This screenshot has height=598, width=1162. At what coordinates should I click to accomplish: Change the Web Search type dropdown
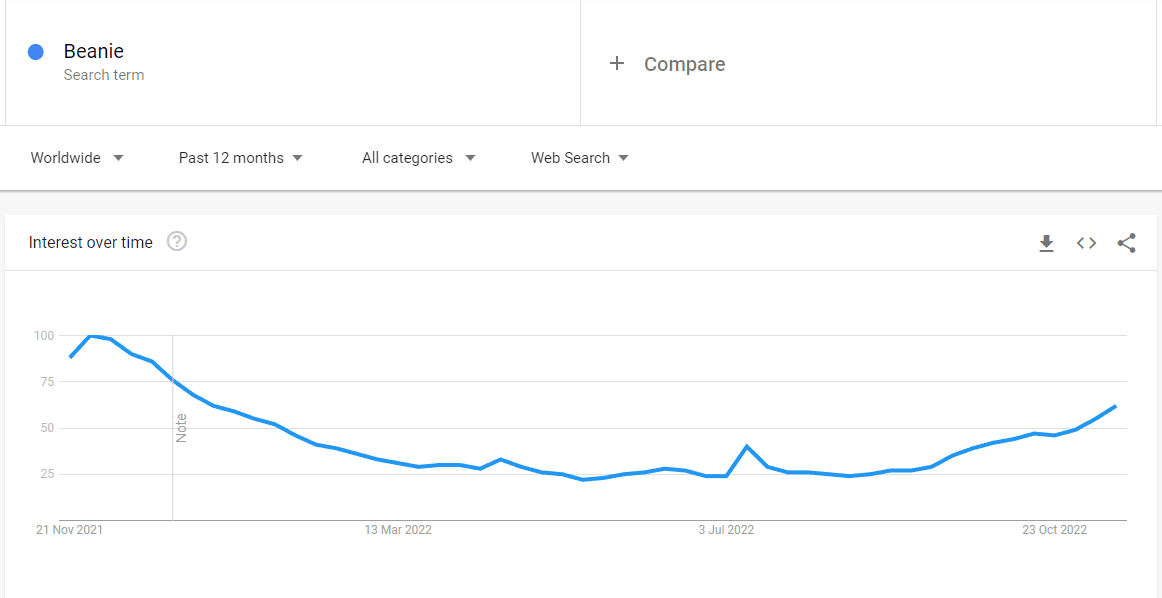pyautogui.click(x=580, y=158)
